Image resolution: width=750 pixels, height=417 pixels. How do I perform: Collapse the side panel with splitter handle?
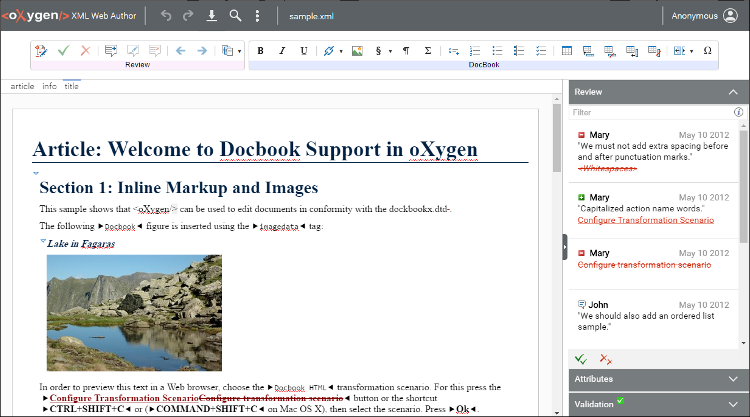[x=565, y=246]
